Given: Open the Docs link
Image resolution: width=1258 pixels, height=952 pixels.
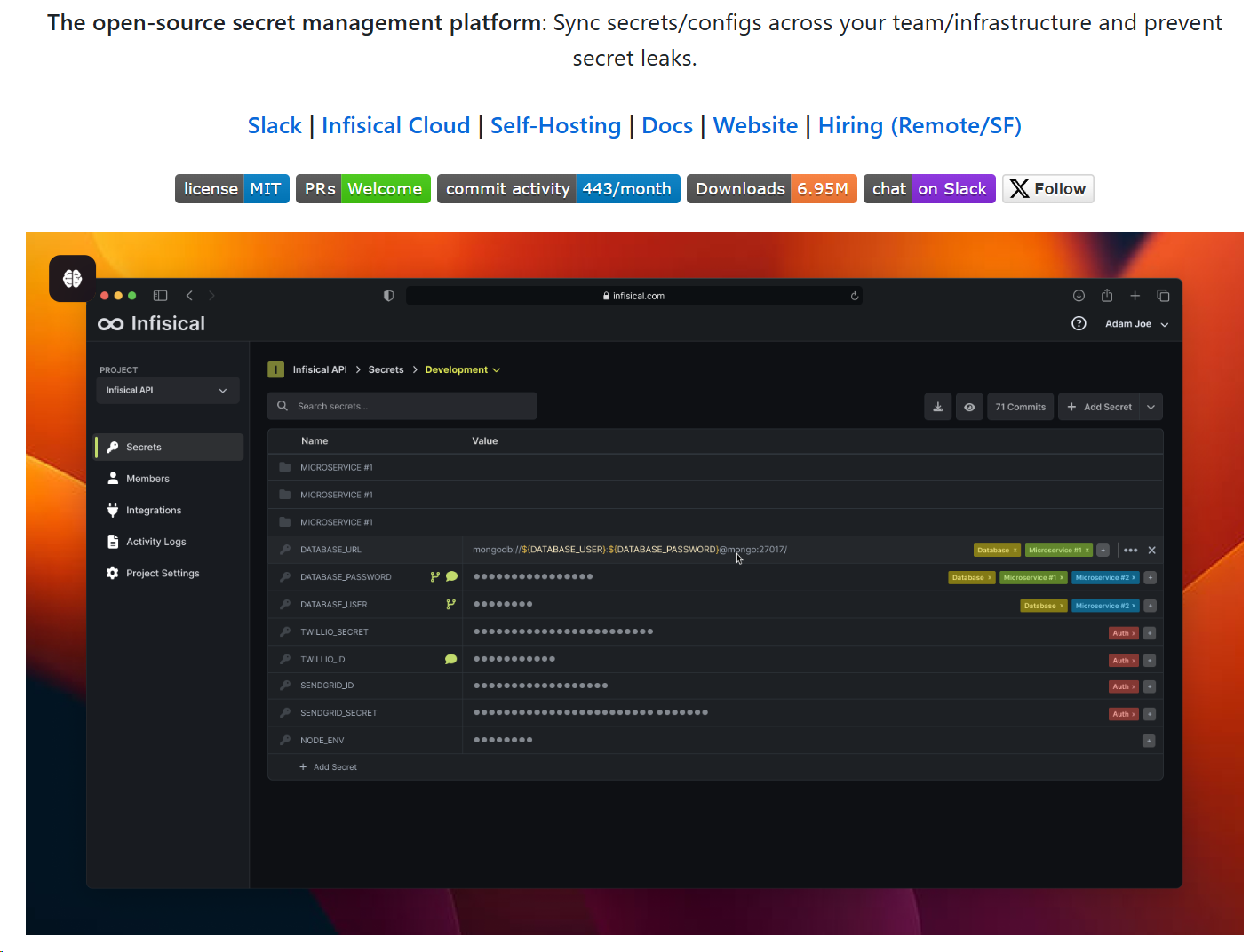Looking at the screenshot, I should [667, 125].
